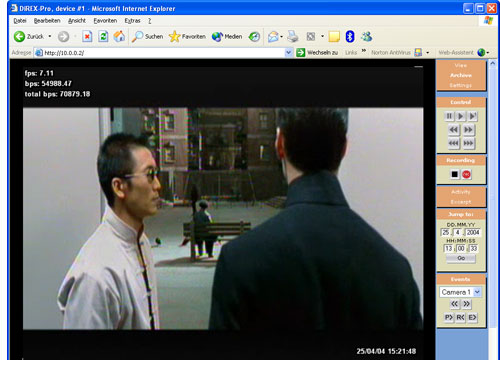Click the Wechseln zu go button
500x370 pixels.
click(x=317, y=53)
